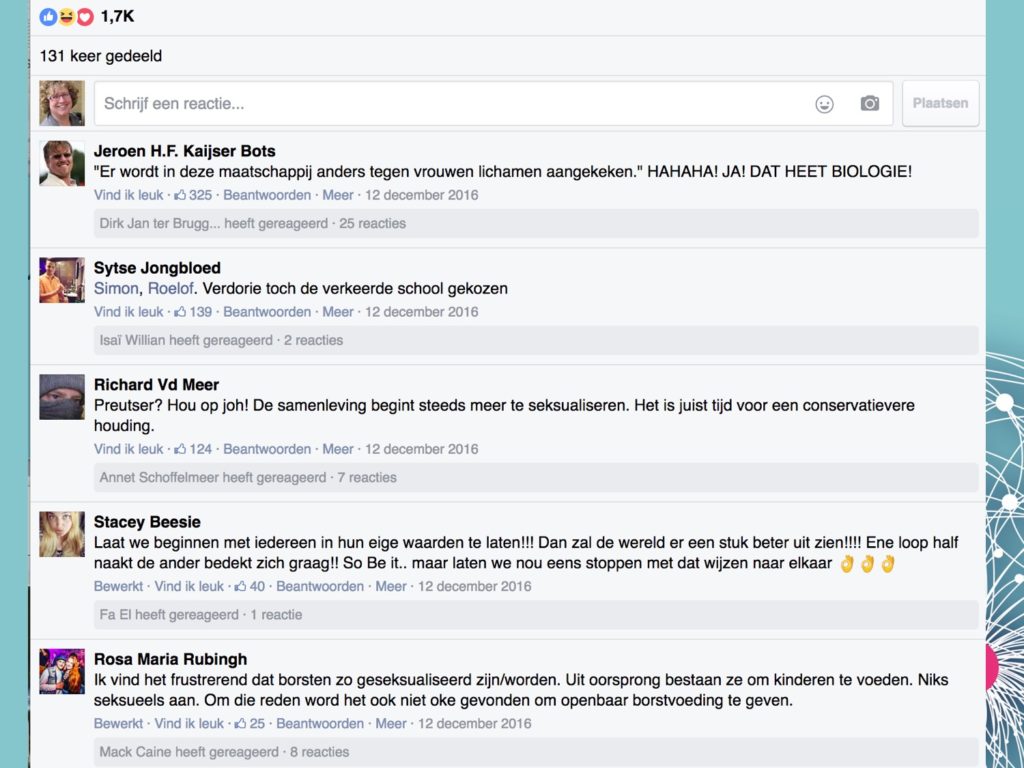Screen dimensions: 1024x768
Task: Click thumbs-up count 124 on Richard's comment
Action: click(x=194, y=449)
